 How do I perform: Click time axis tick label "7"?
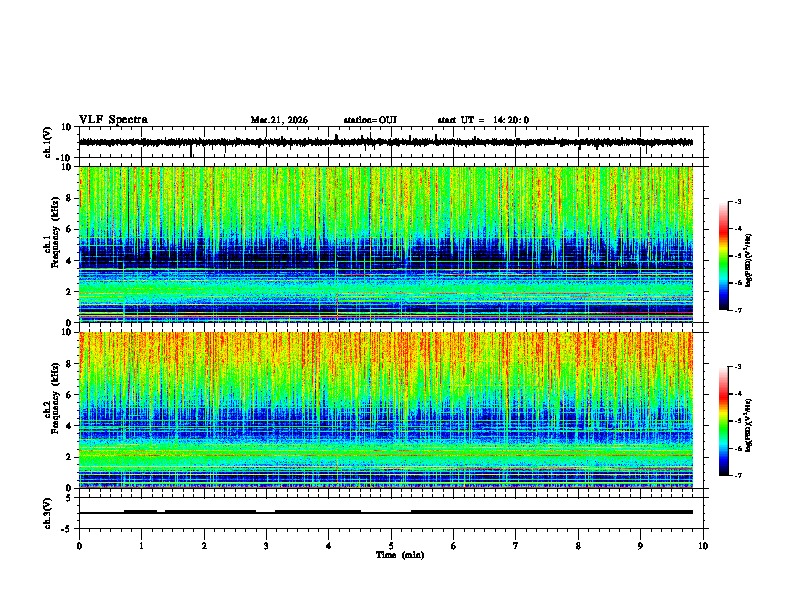pos(516,546)
